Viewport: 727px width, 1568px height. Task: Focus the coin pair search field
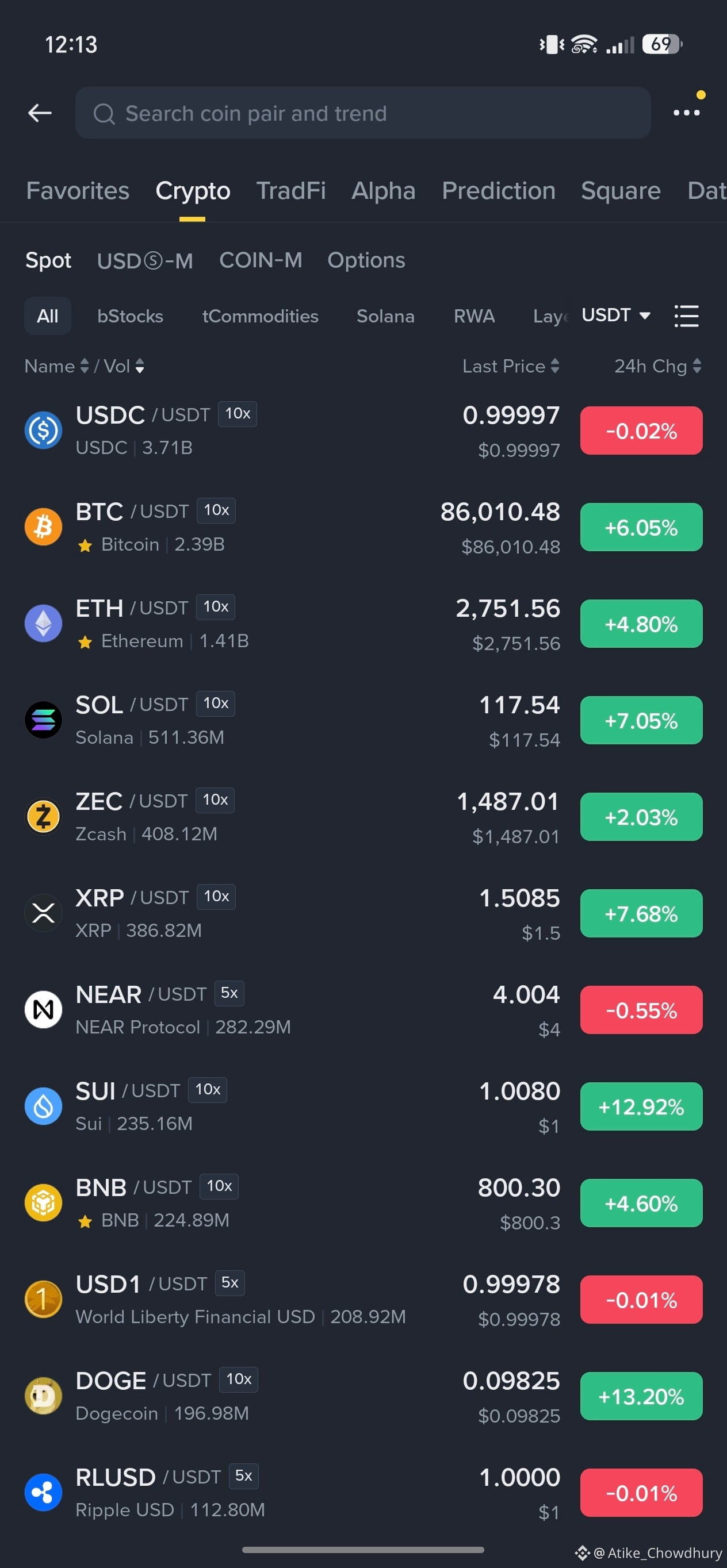tap(363, 113)
